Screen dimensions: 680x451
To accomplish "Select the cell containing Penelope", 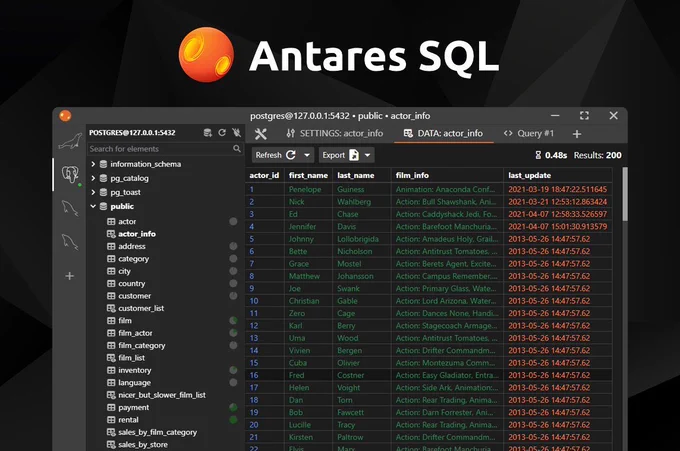I will click(309, 190).
